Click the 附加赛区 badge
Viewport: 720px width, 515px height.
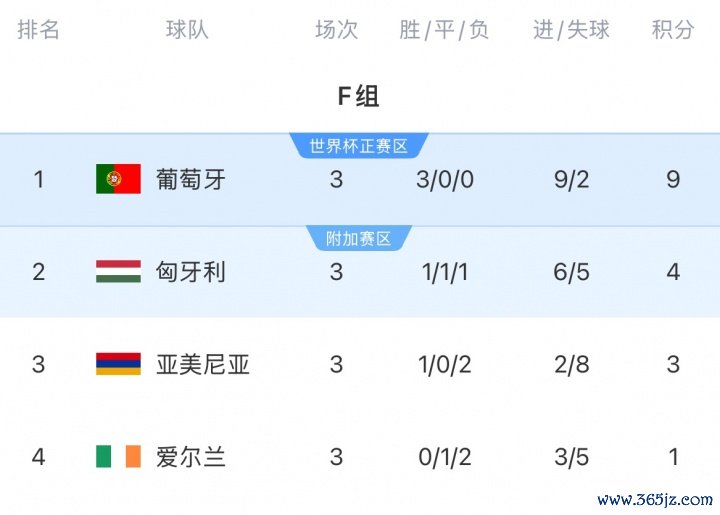coord(359,239)
